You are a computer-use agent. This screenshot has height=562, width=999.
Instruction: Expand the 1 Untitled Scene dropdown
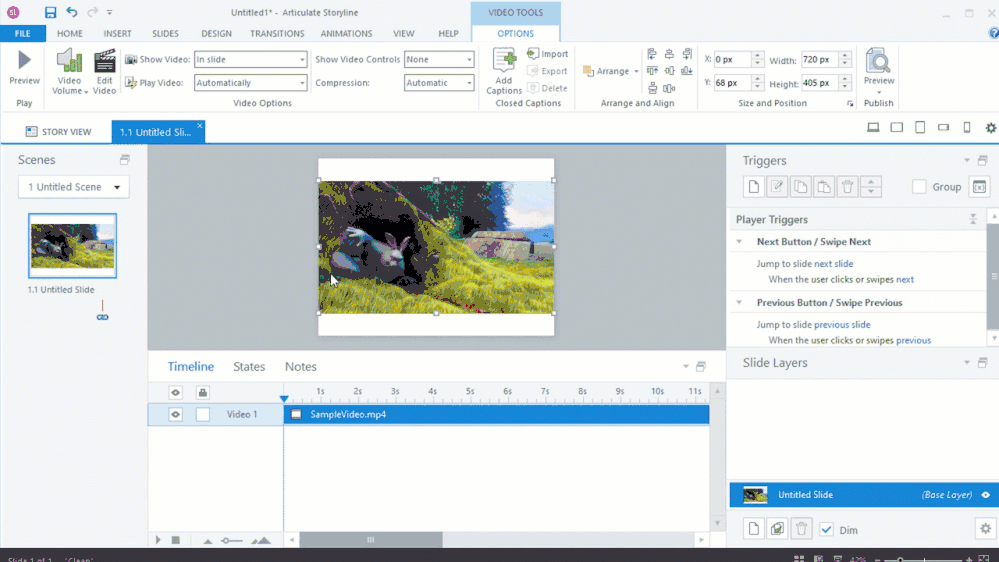coord(74,187)
